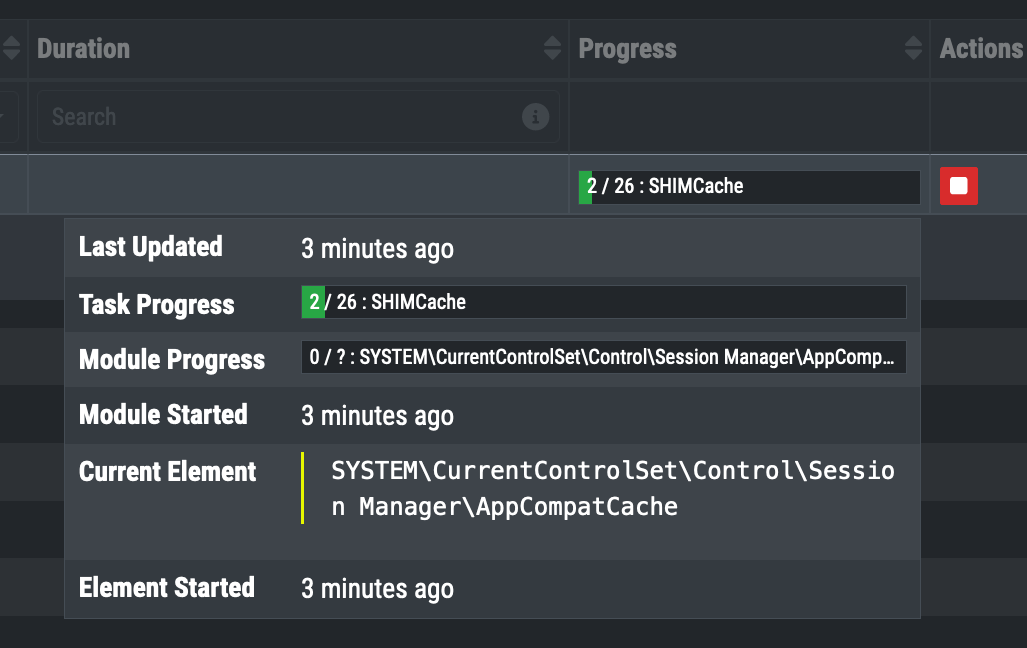1027x648 pixels.
Task: Click the info icon in Duration search
Action: [x=535, y=117]
